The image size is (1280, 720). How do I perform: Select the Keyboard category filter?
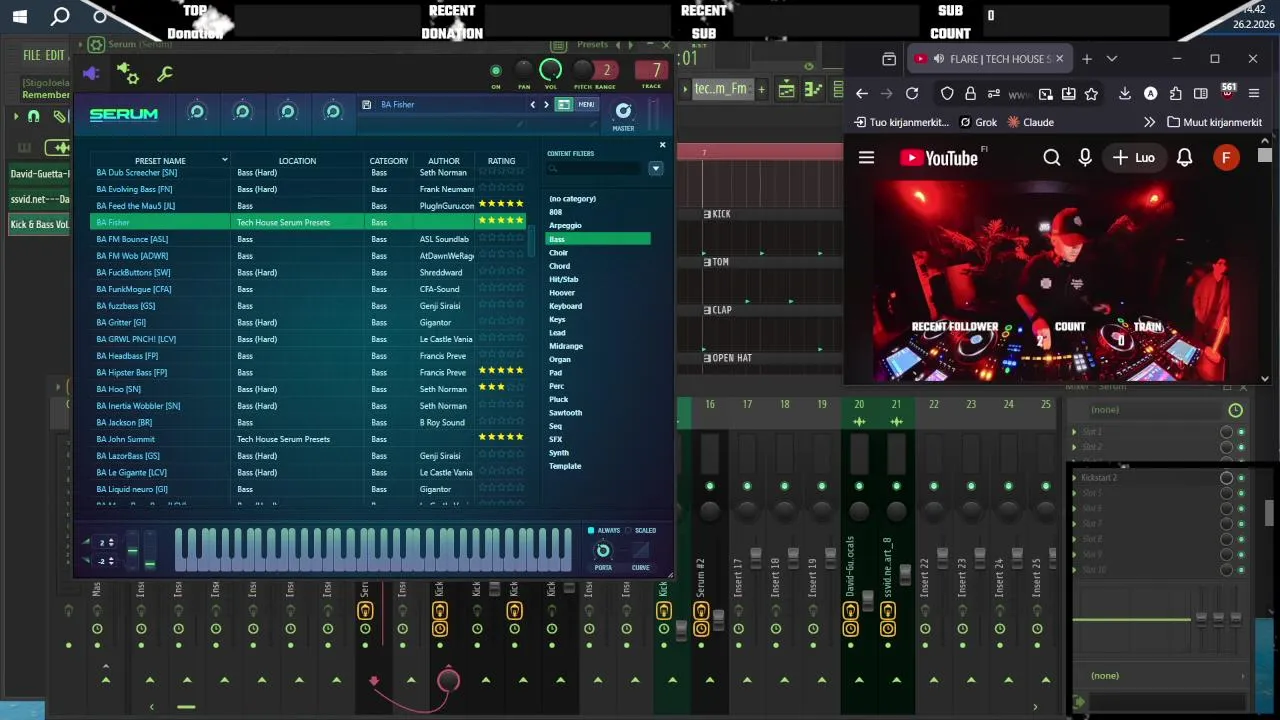[565, 306]
